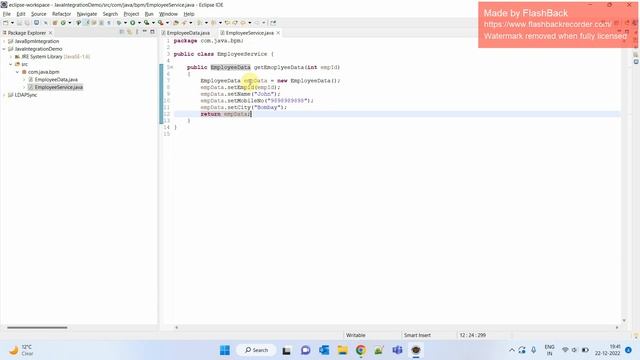Screen dimensions: 640x360
Task: Open the Debug configurations dropdown arrow
Action: 125,23
